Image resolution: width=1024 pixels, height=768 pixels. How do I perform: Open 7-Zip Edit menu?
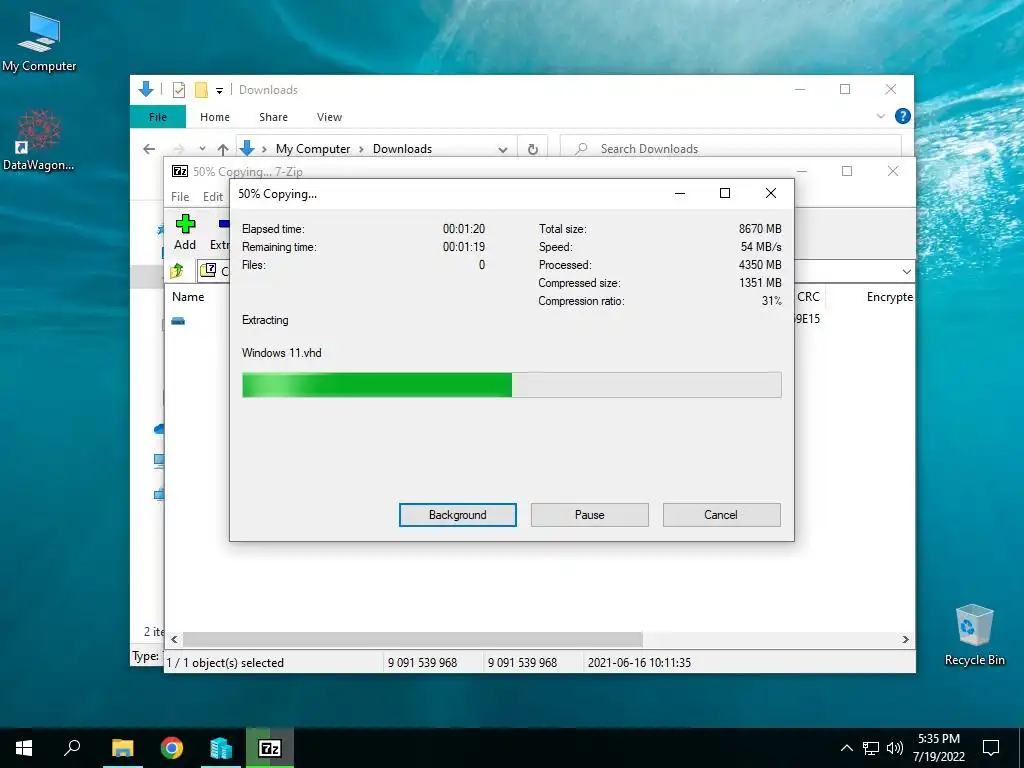pyautogui.click(x=213, y=197)
